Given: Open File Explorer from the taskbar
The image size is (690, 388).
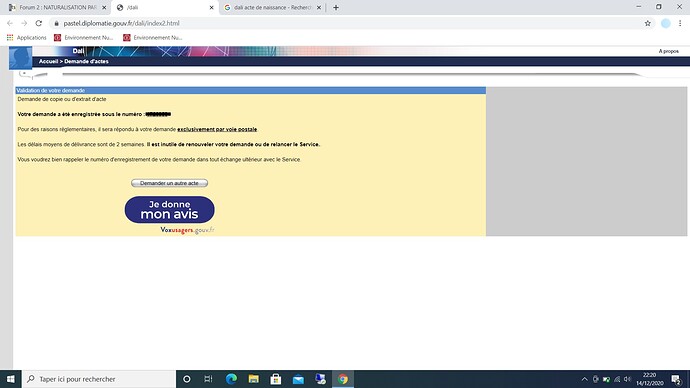Looking at the screenshot, I should click(x=253, y=379).
